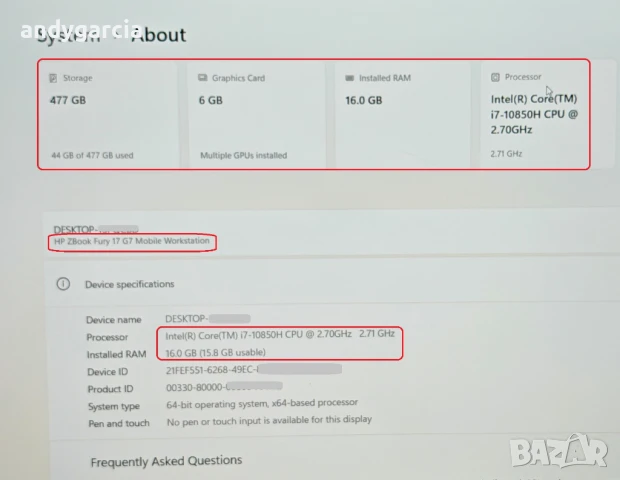Open the Storage card showing 477 GB

pos(108,115)
